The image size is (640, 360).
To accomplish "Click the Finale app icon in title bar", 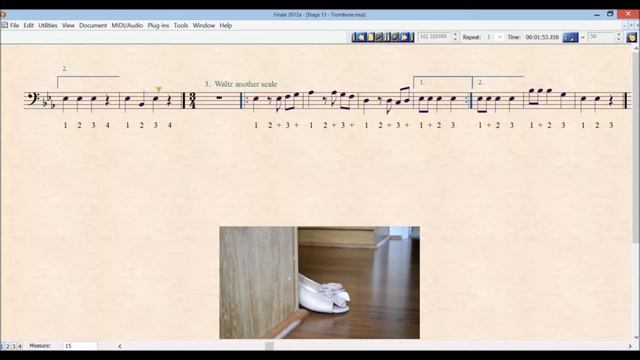I will 3,15.
